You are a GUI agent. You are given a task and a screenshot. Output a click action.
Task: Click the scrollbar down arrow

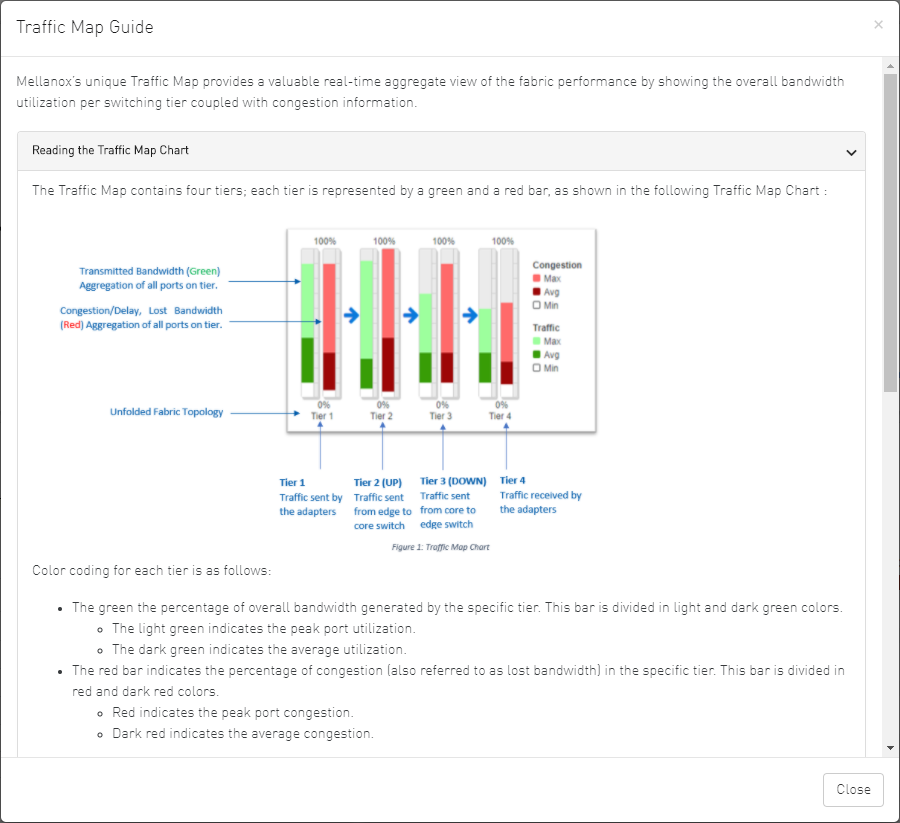[x=890, y=747]
